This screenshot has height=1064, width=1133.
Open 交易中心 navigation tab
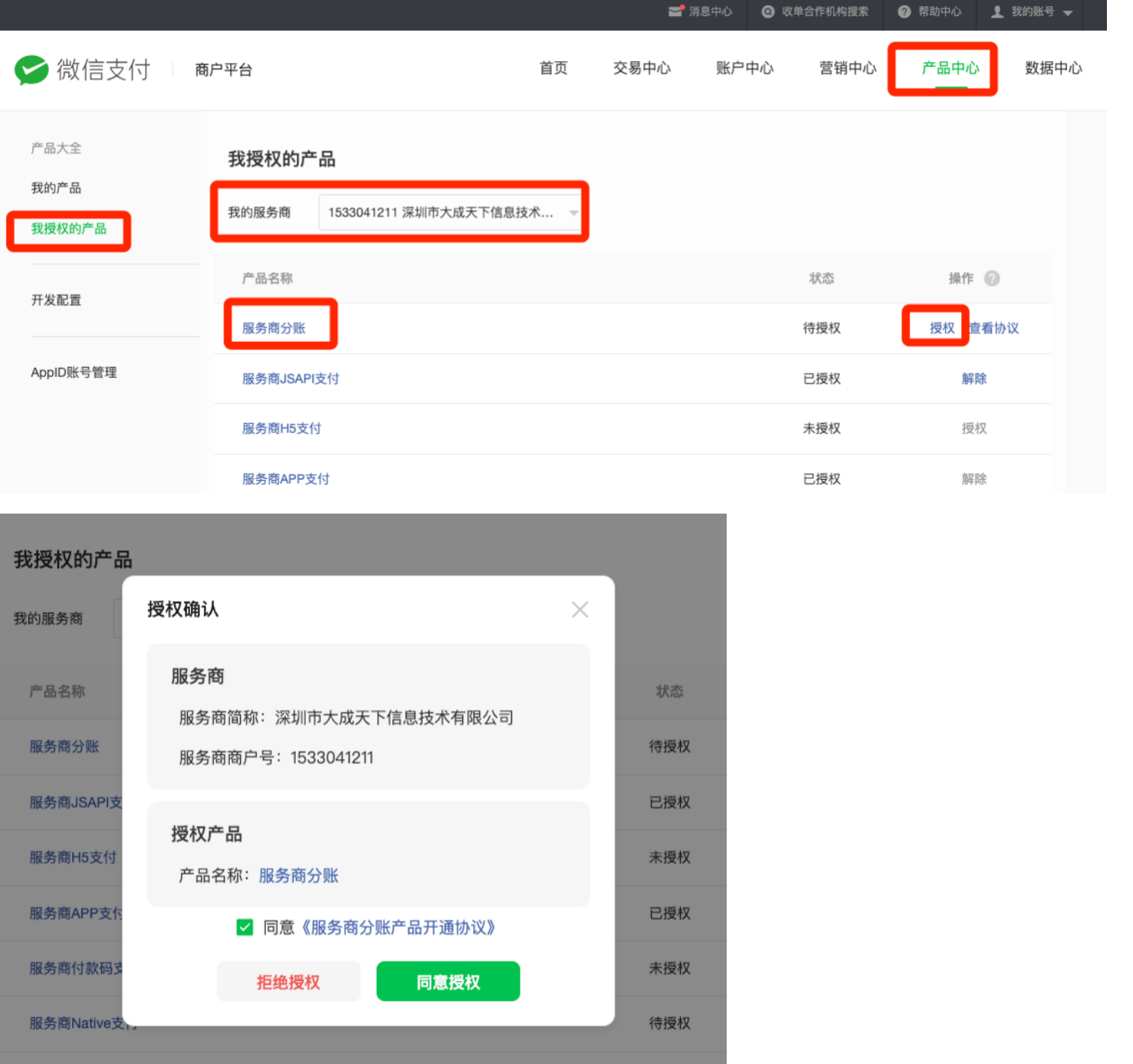click(x=642, y=68)
